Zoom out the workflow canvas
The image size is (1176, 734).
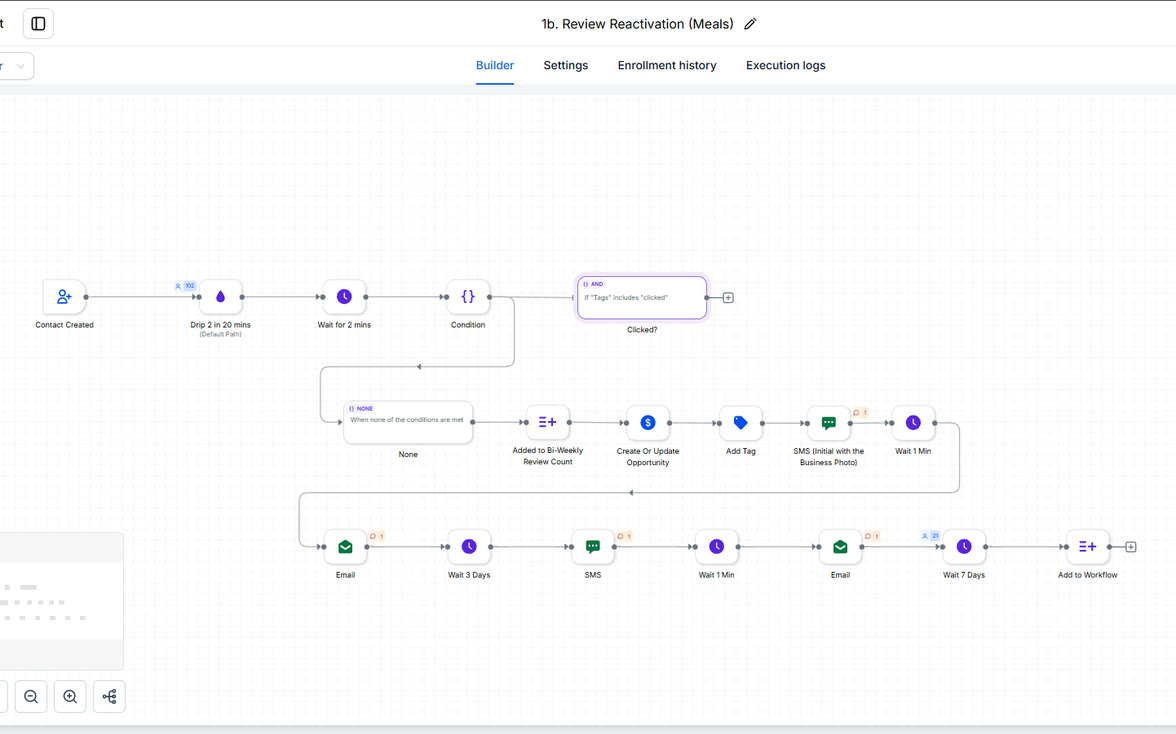click(31, 697)
